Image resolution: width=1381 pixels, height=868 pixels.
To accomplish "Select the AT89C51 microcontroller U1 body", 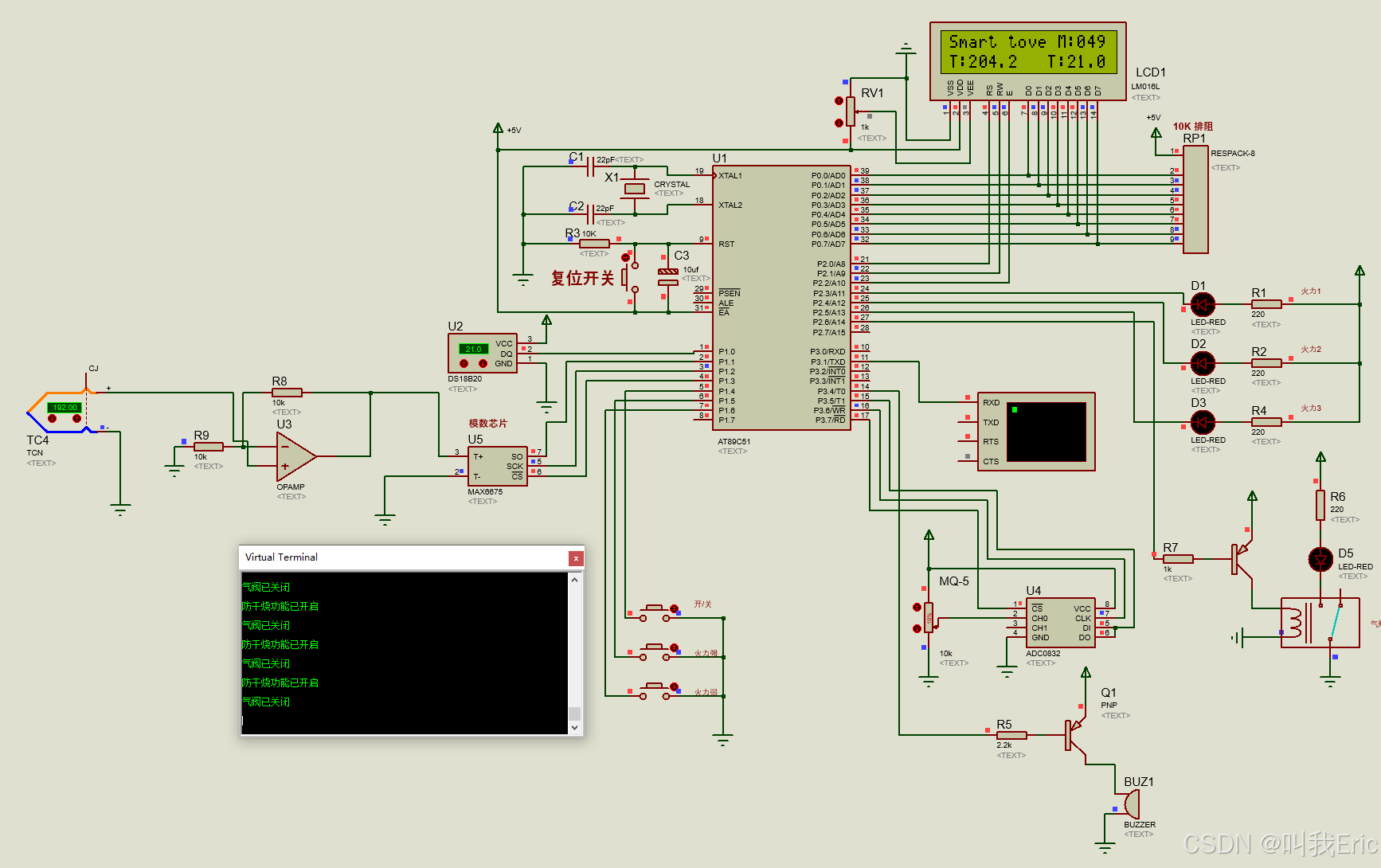I will click(x=781, y=297).
